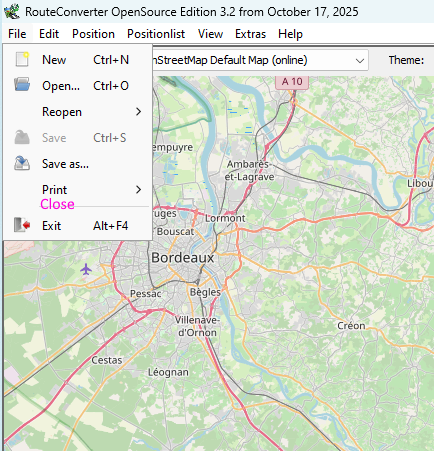Click the Cestas label on the map
This screenshot has height=451, width=434.
(107, 360)
